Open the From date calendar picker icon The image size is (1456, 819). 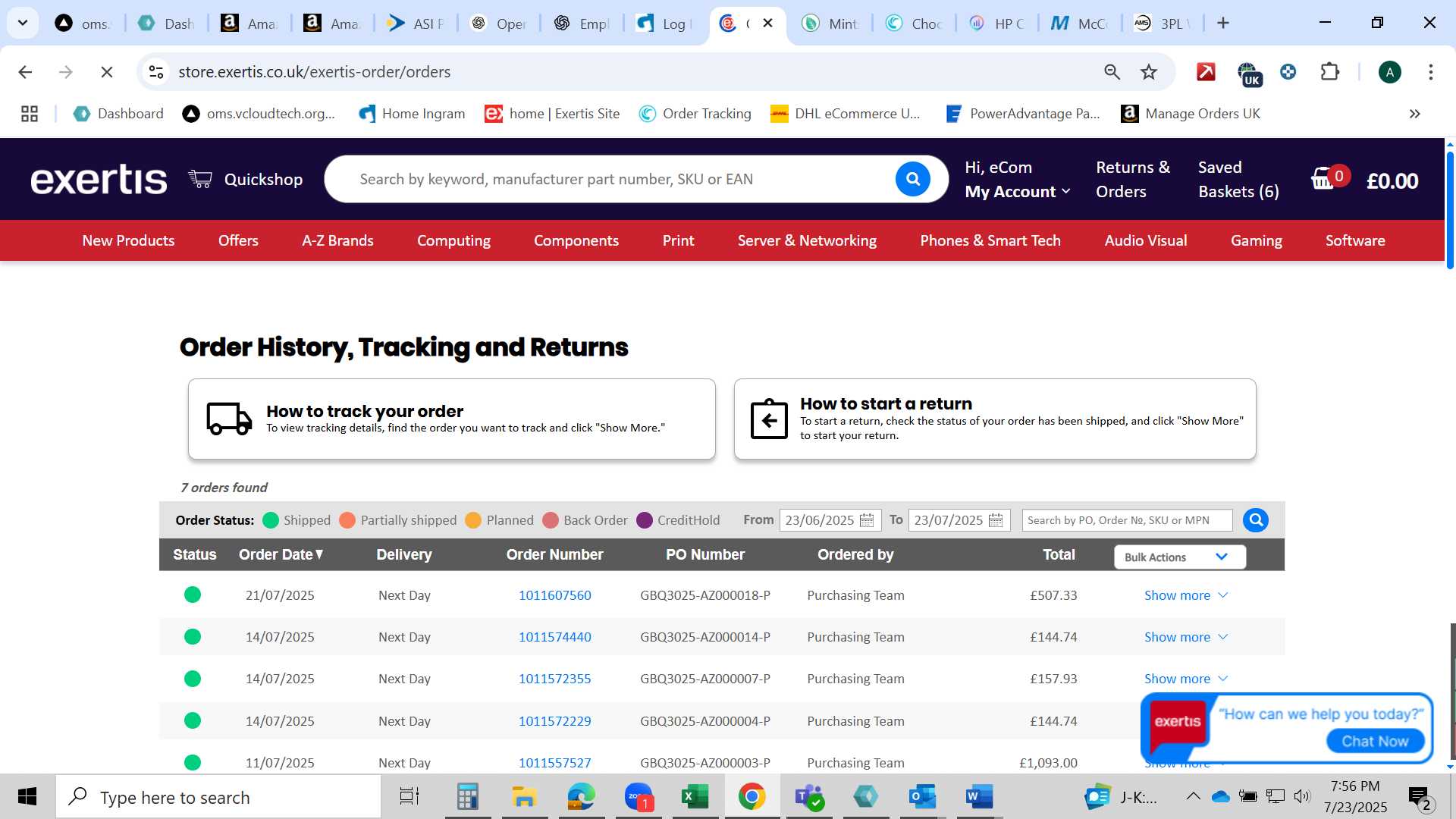pyautogui.click(x=867, y=520)
